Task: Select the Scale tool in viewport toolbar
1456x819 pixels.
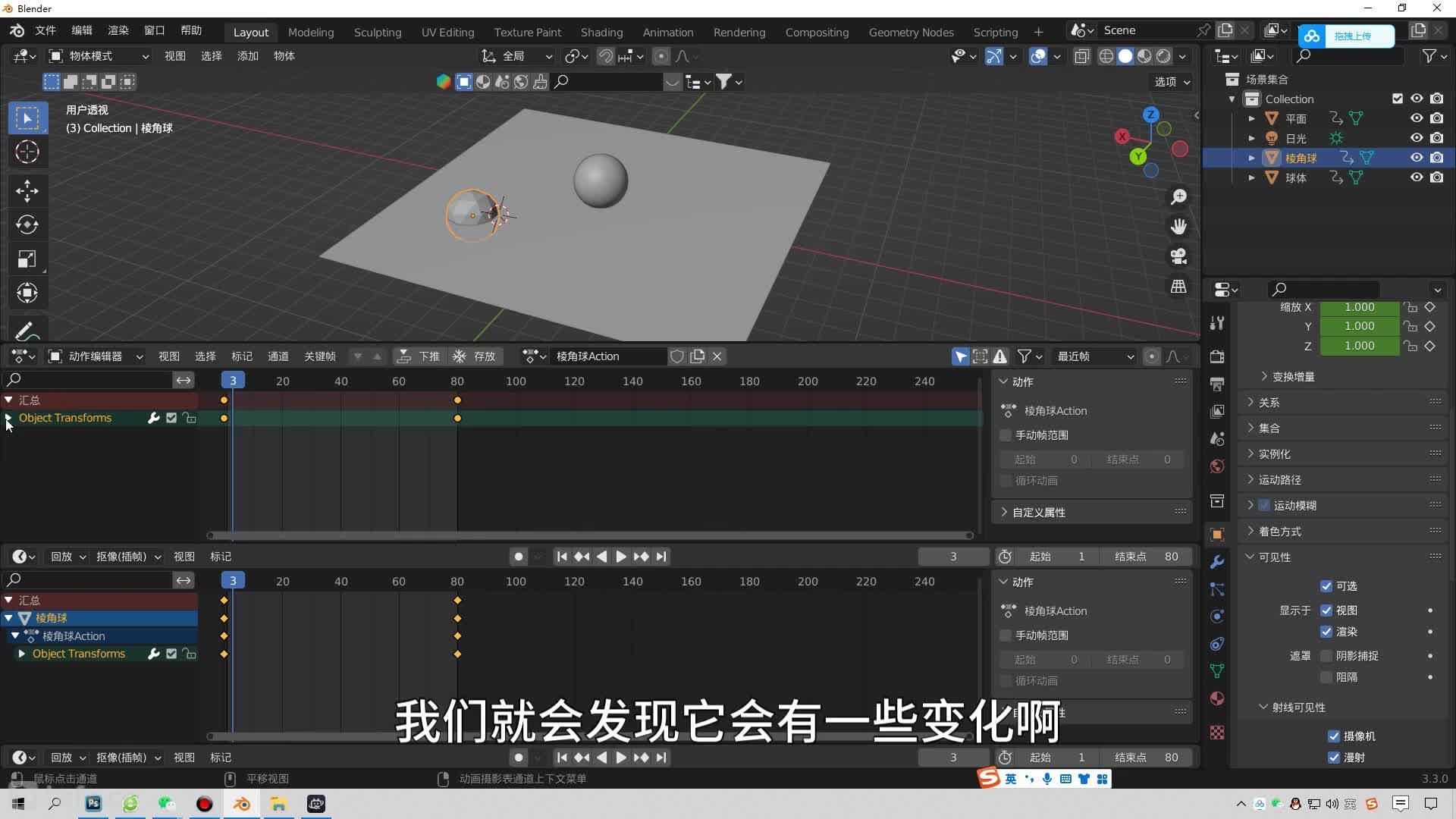Action: point(27,259)
